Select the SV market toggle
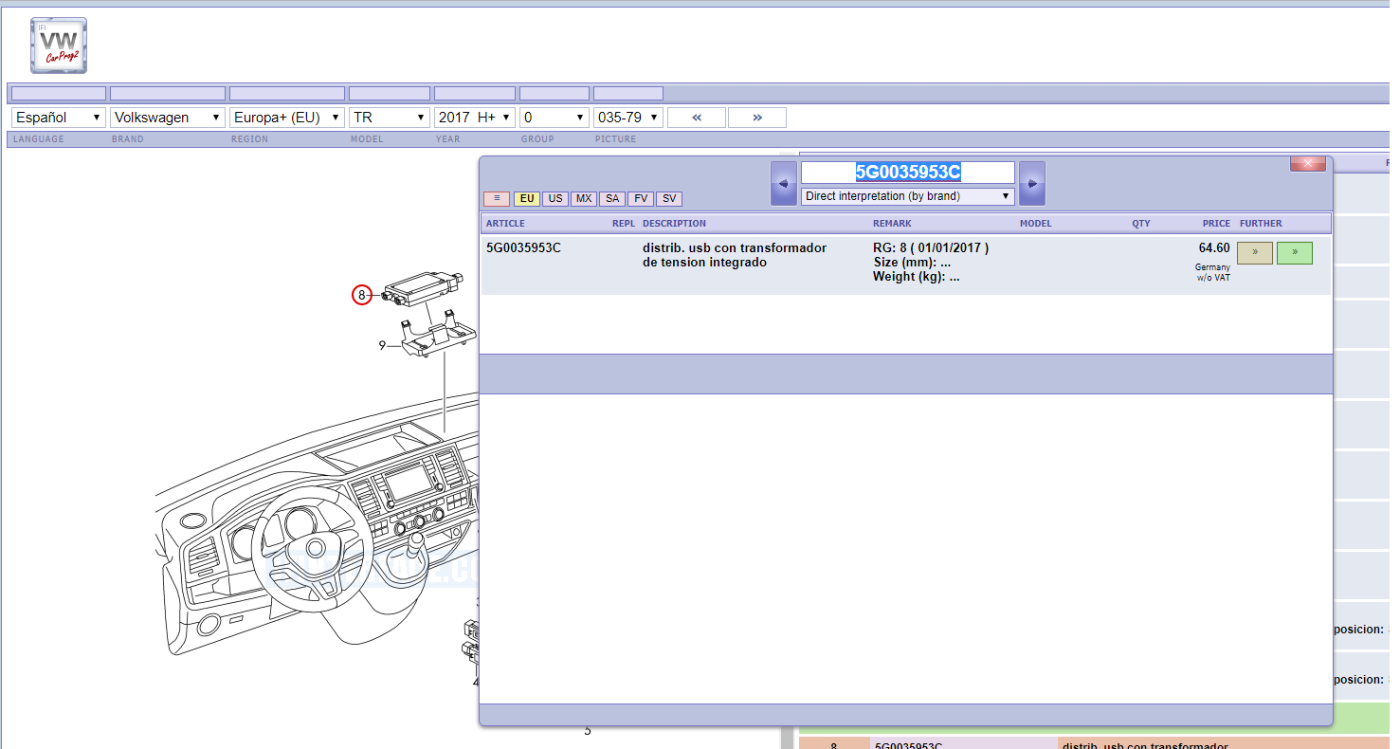Image resolution: width=1400 pixels, height=749 pixels. [x=669, y=199]
